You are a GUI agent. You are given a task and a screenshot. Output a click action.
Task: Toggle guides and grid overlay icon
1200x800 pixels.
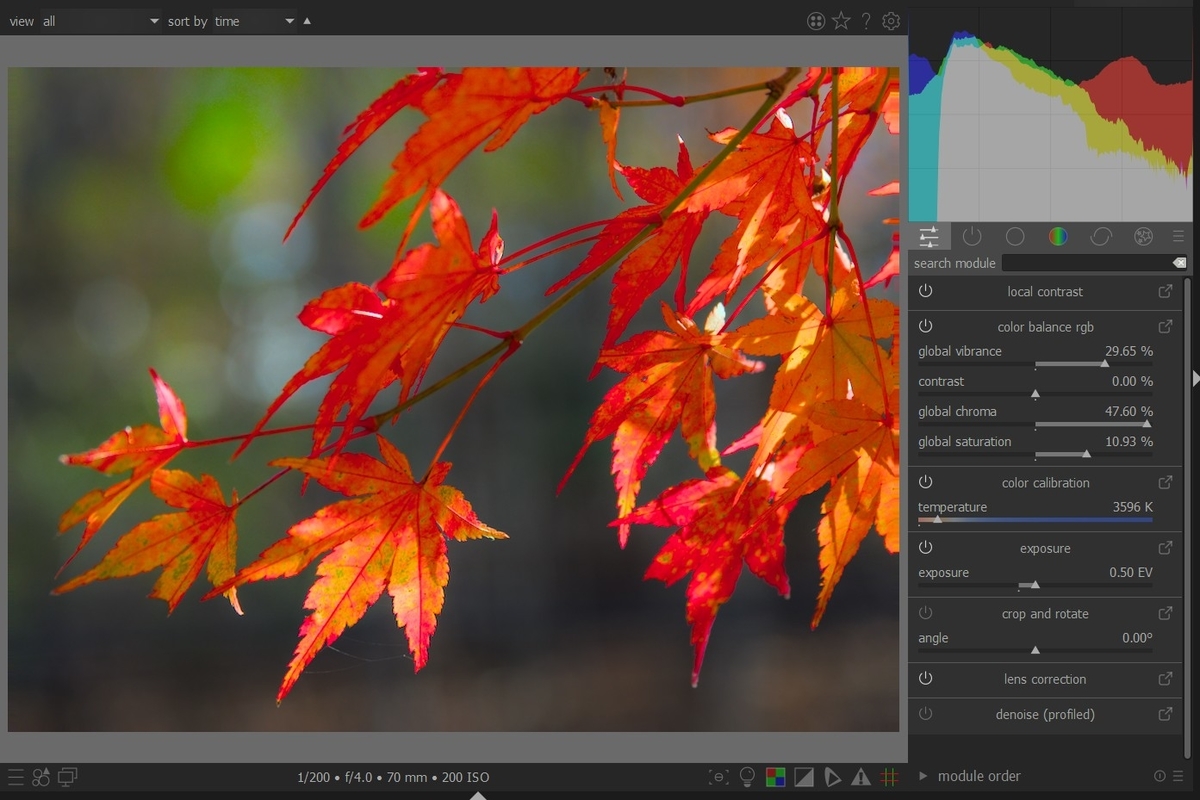coord(889,777)
